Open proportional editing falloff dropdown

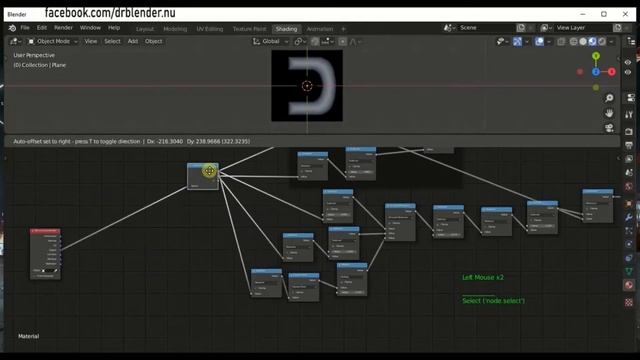(x=355, y=41)
